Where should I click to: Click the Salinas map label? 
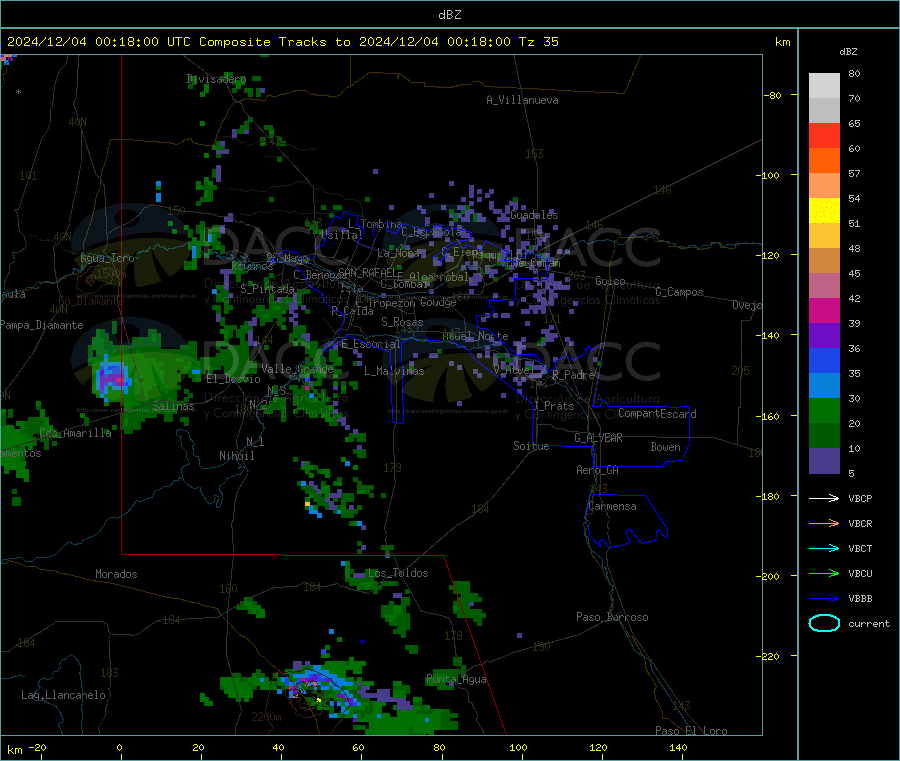[173, 406]
